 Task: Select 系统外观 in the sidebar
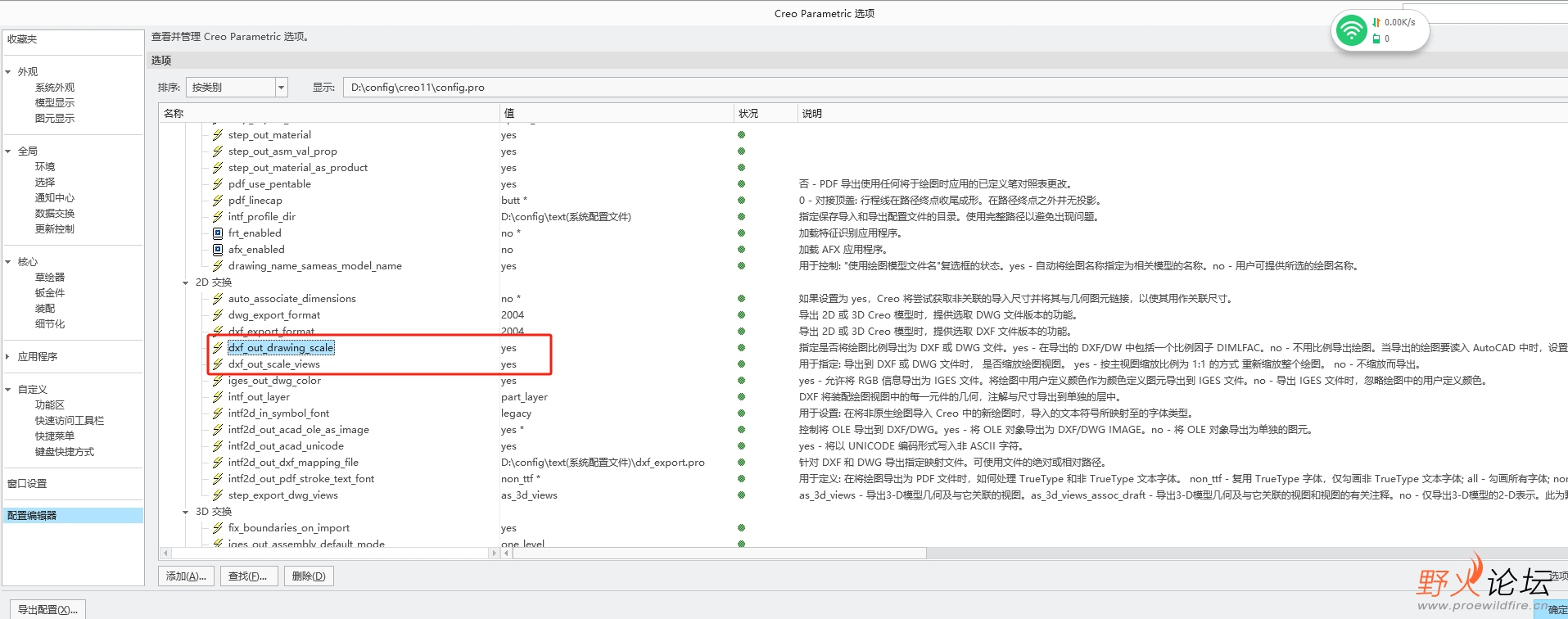tap(54, 88)
